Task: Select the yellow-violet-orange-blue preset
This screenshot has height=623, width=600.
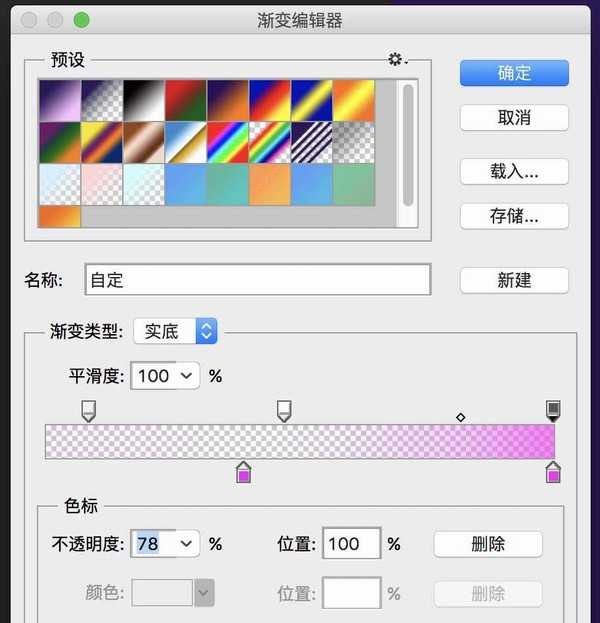Action: click(x=102, y=143)
